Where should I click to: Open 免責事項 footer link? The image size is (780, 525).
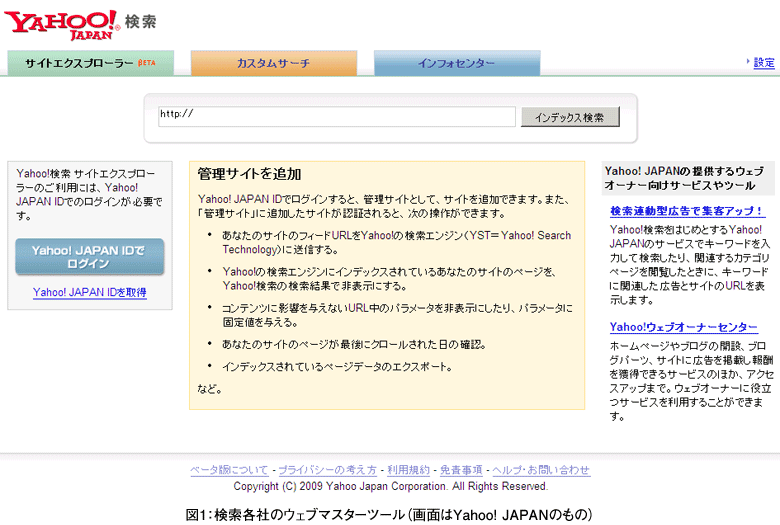461,470
